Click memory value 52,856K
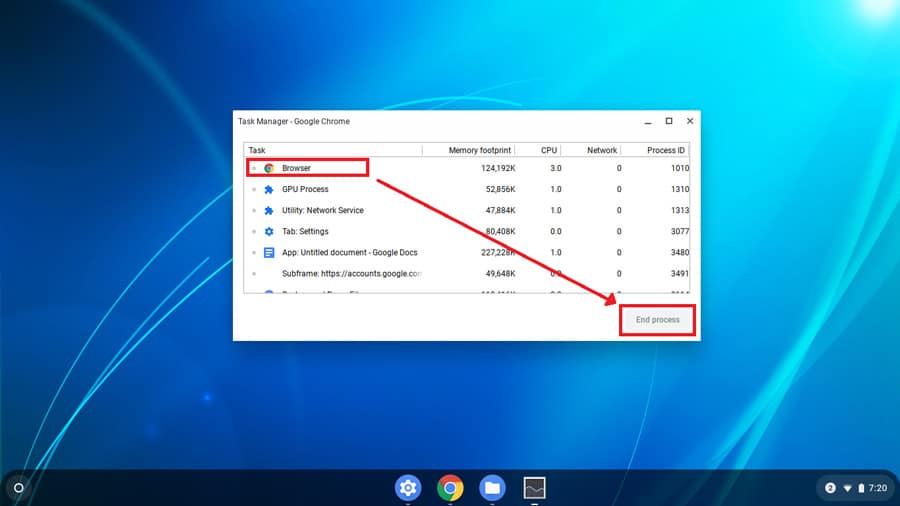Image resolution: width=900 pixels, height=506 pixels. pyautogui.click(x=500, y=189)
